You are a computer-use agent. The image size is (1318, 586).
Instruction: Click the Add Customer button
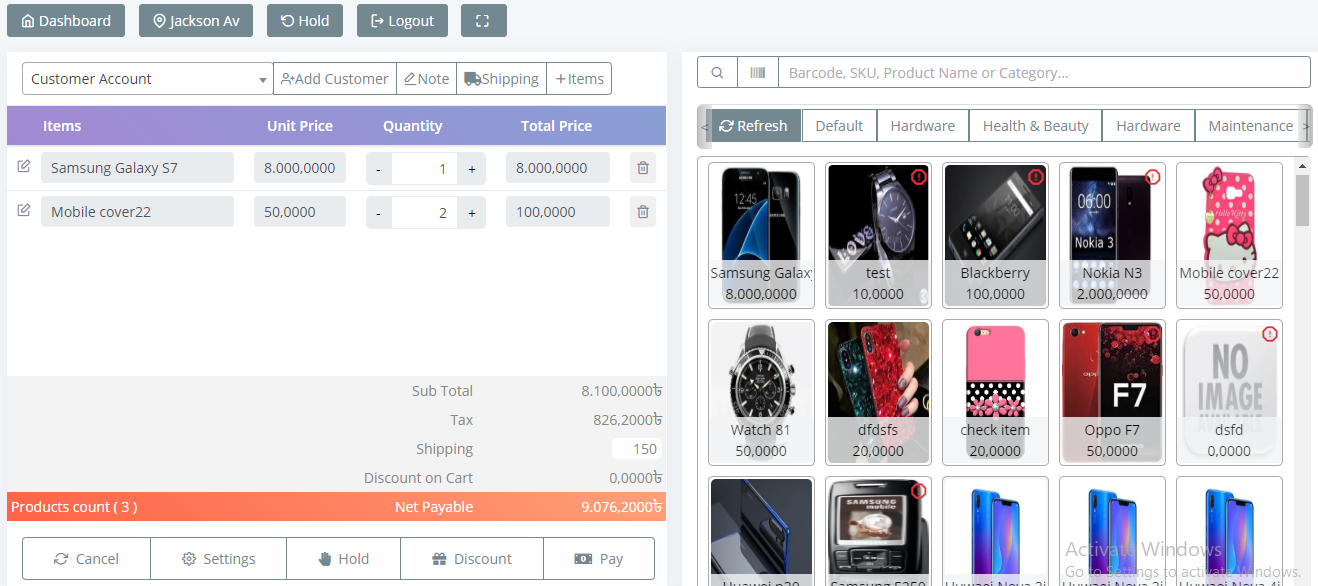335,79
